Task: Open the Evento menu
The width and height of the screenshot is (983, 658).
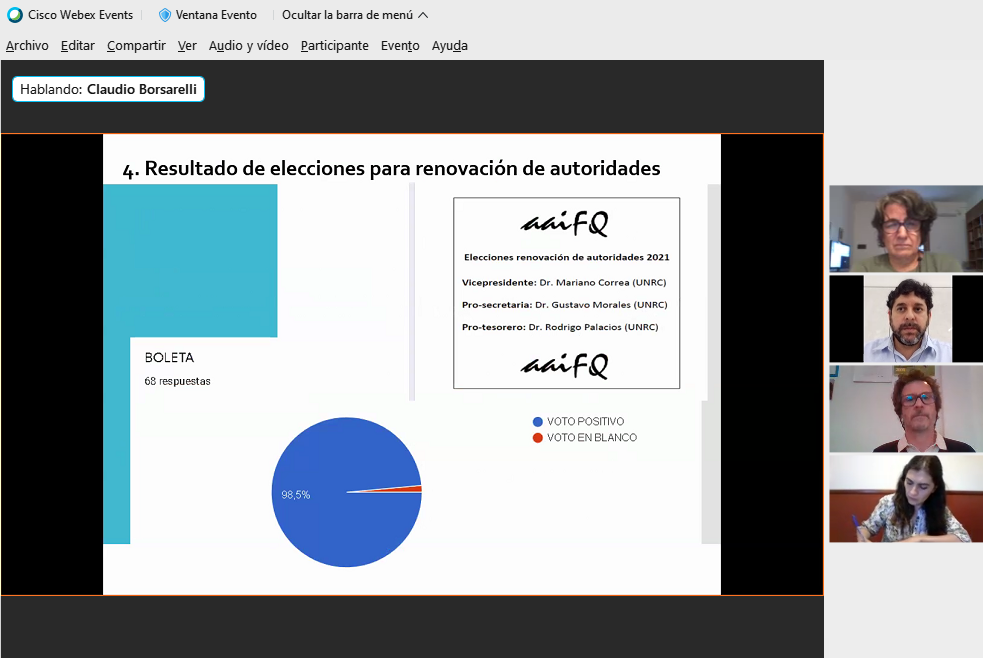Action: click(x=400, y=46)
